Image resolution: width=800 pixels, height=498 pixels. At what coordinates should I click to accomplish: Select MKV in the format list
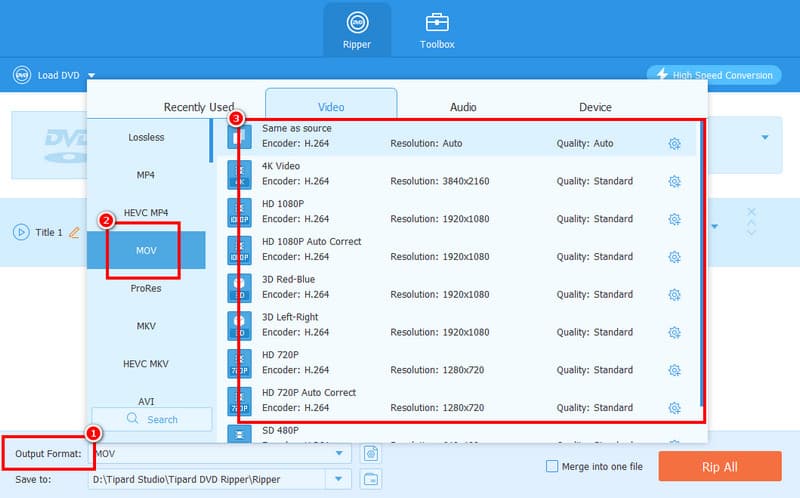[x=146, y=326]
